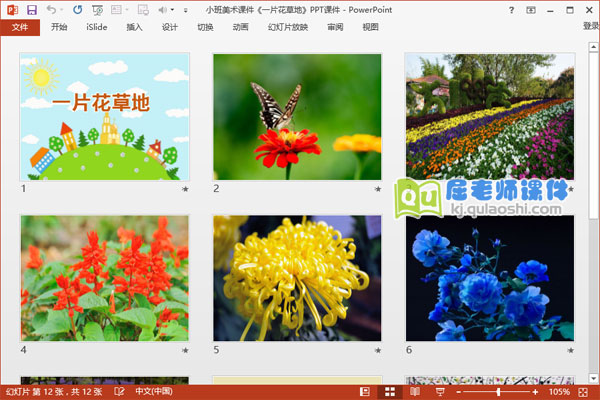Switch to Slide Sorter view icon
600x400 pixels.
(390, 392)
